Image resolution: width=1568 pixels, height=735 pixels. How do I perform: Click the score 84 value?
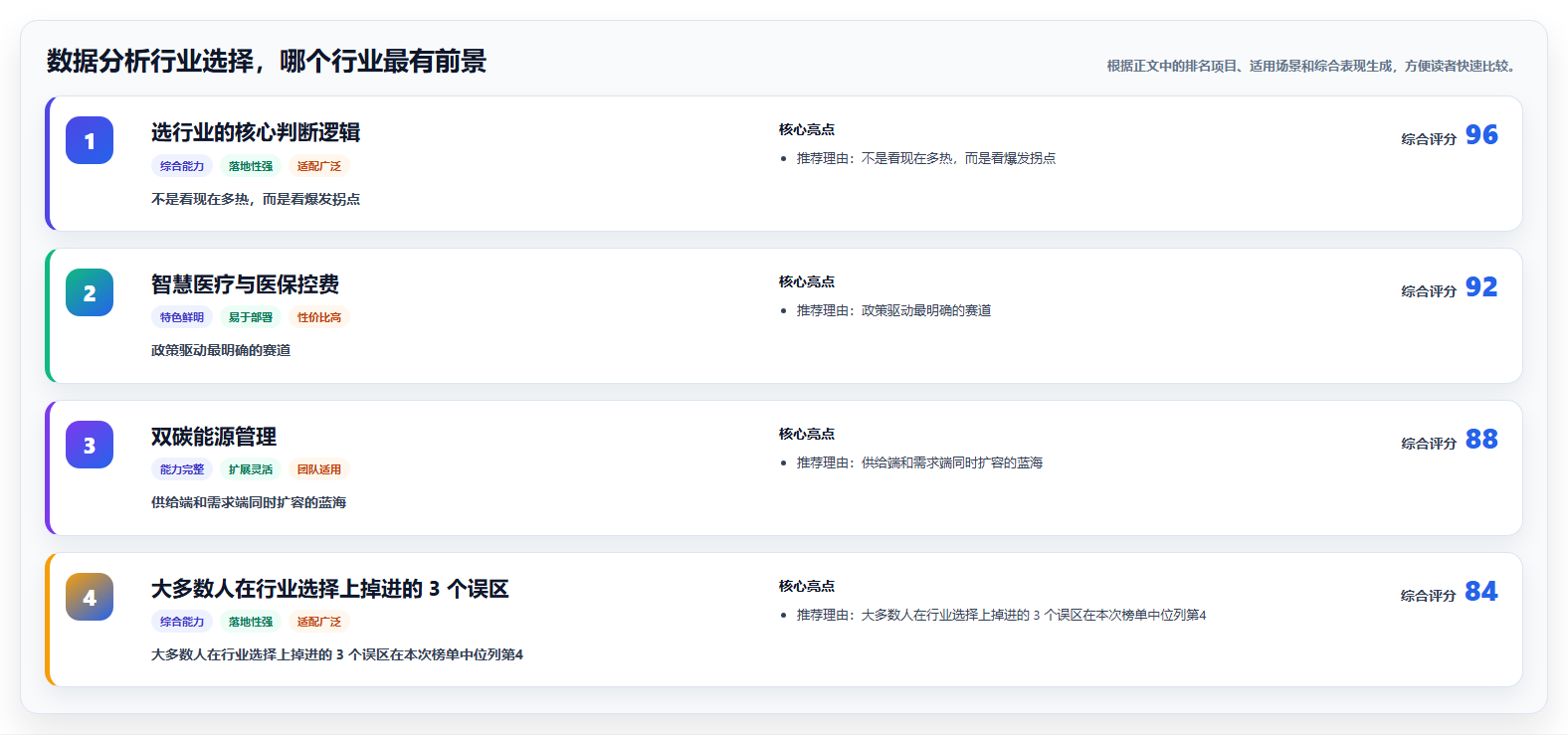click(1481, 592)
